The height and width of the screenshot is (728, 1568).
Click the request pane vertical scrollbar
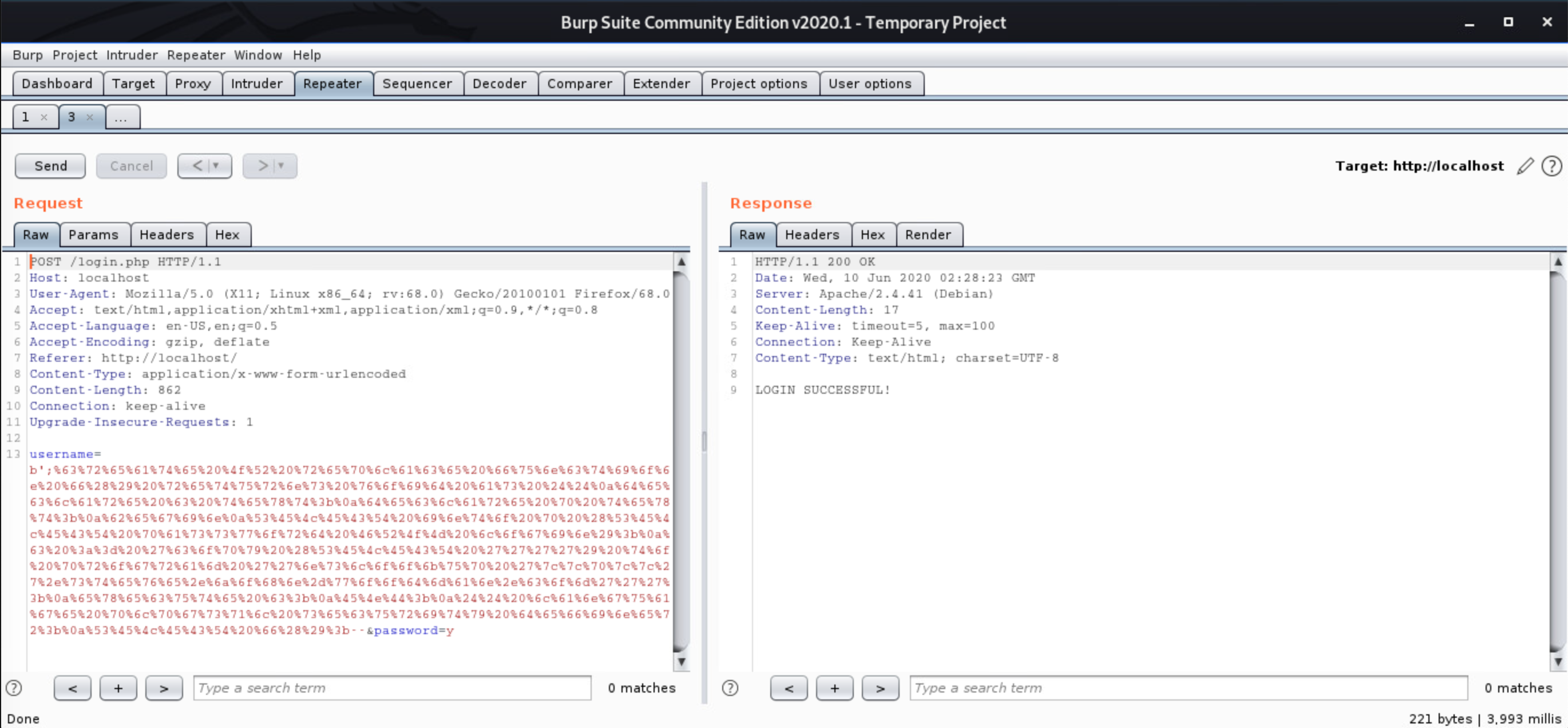[x=682, y=461]
